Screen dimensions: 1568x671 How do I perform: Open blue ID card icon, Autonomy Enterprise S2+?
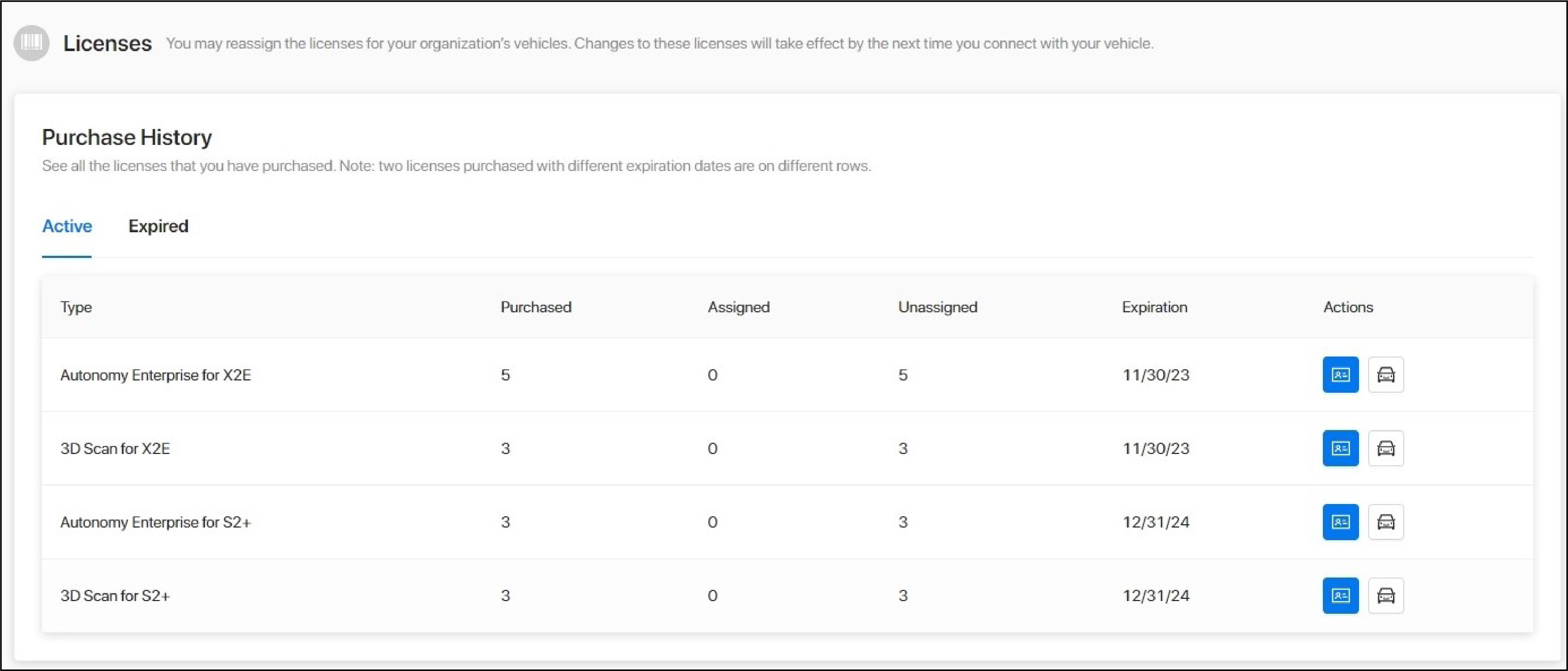[x=1340, y=522]
